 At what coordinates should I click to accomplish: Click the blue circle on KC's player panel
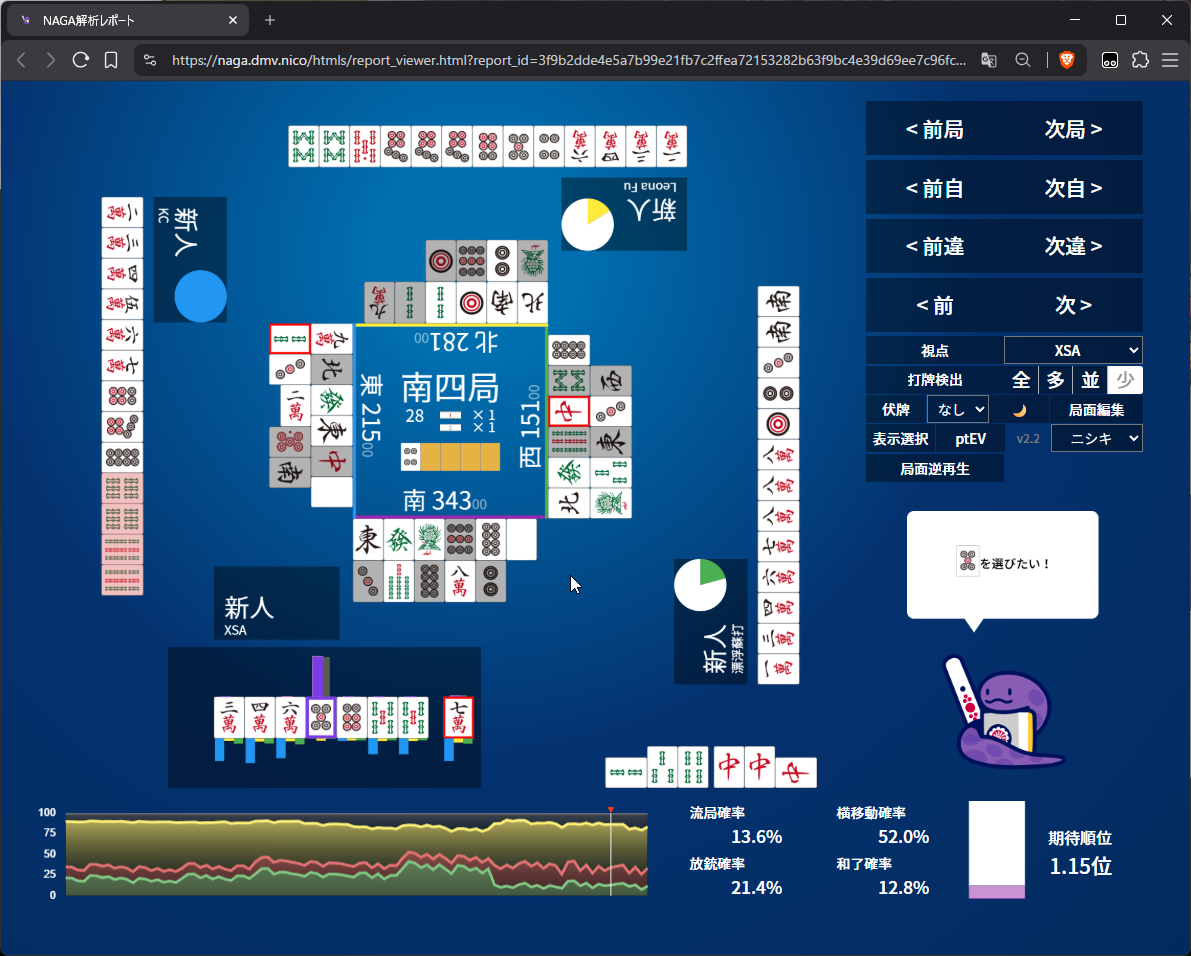pos(201,296)
